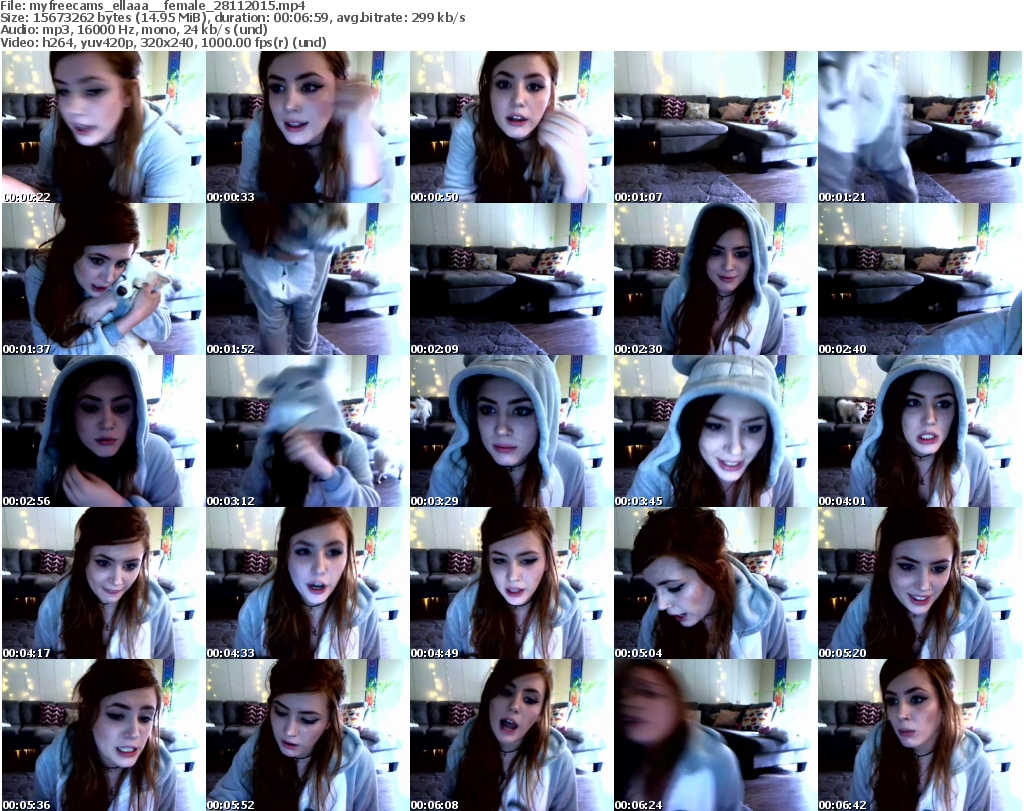Click the thumbnail stamped 00:00:33

coord(307,127)
